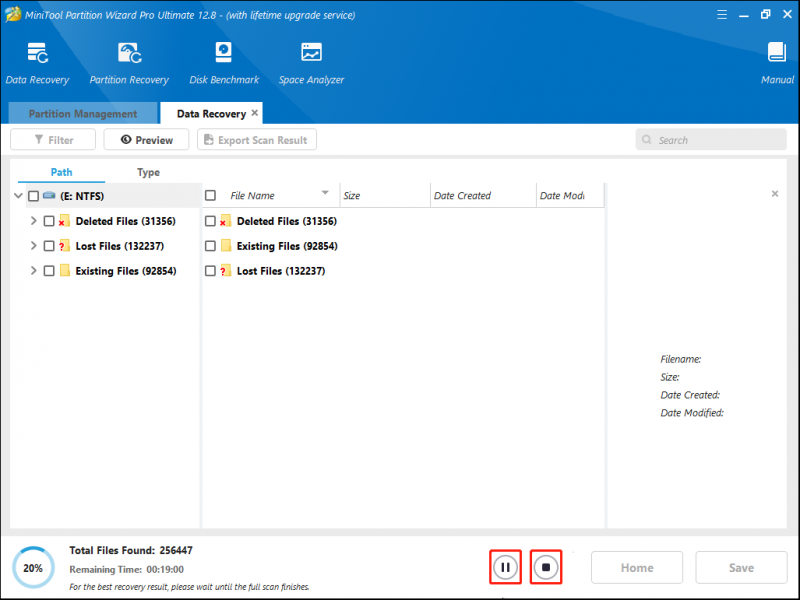The image size is (800, 600).
Task: Click 'Total Files Found: 256447' status text
Action: pos(131,551)
